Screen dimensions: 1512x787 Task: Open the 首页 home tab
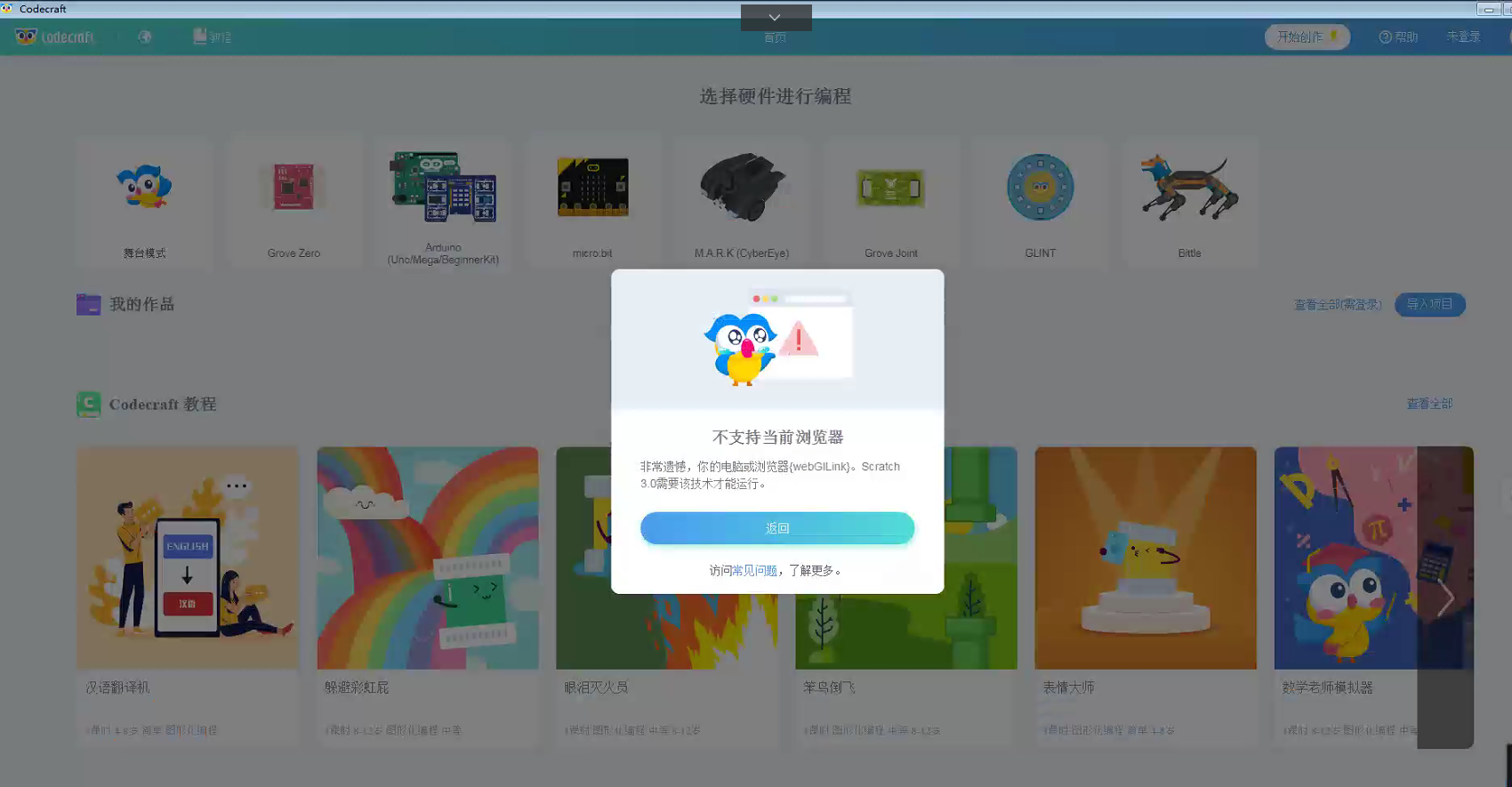click(776, 37)
